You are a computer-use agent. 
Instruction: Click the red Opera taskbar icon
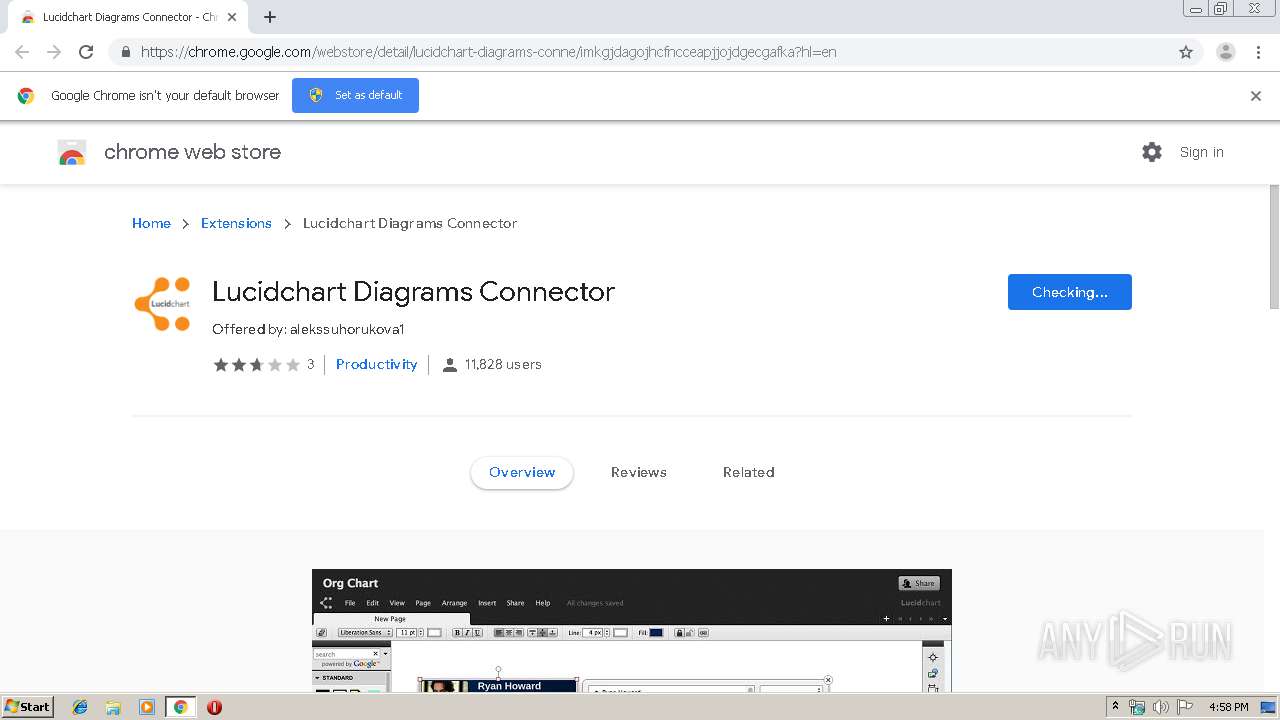[x=214, y=707]
